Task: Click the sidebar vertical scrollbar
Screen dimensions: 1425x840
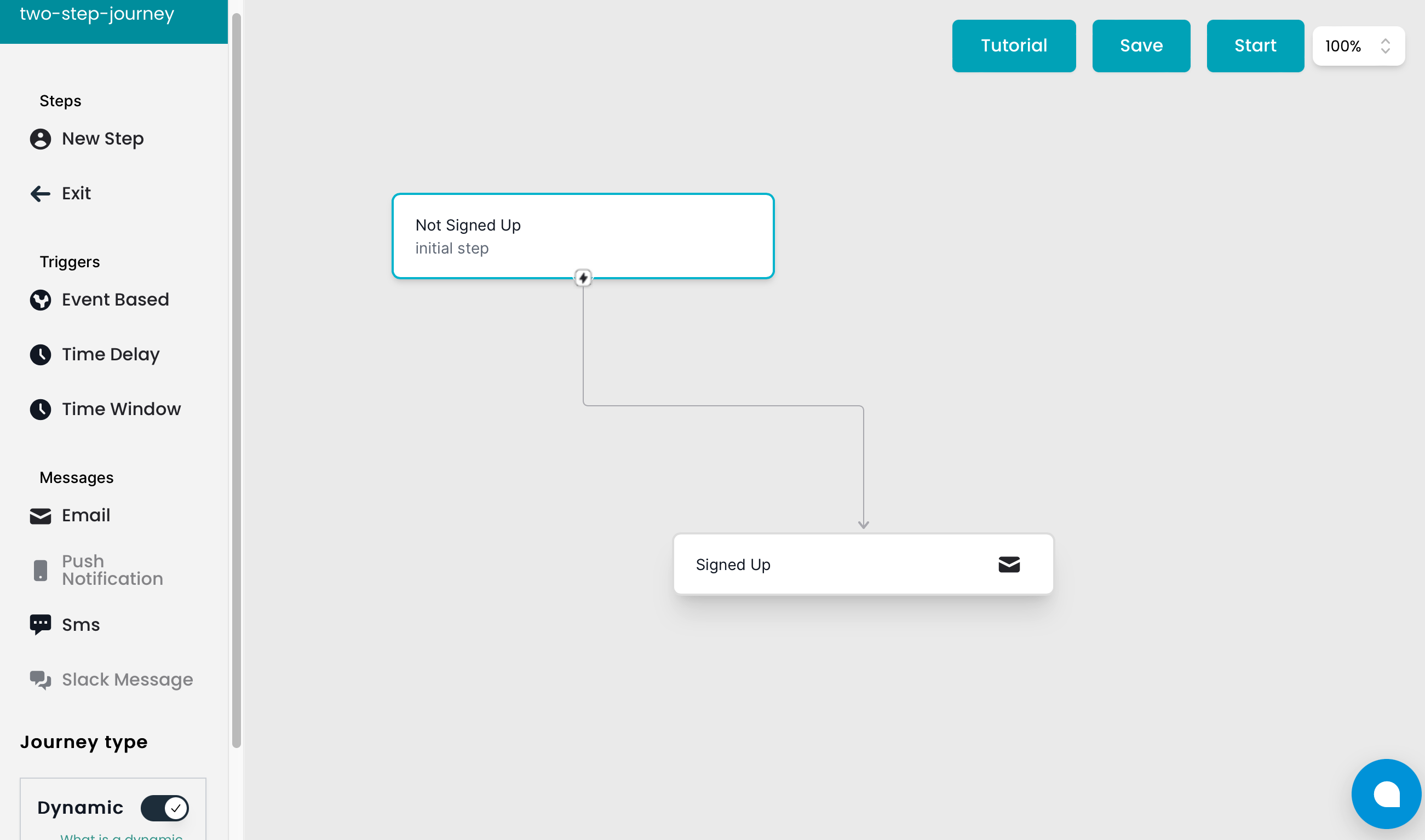Action: 237,379
